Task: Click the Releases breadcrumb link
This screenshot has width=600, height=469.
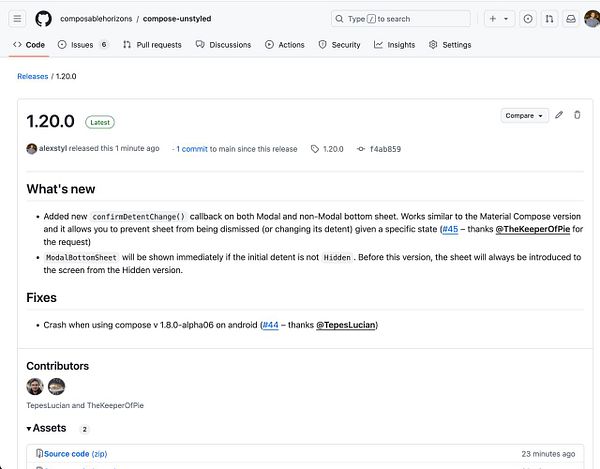Action: tap(33, 77)
